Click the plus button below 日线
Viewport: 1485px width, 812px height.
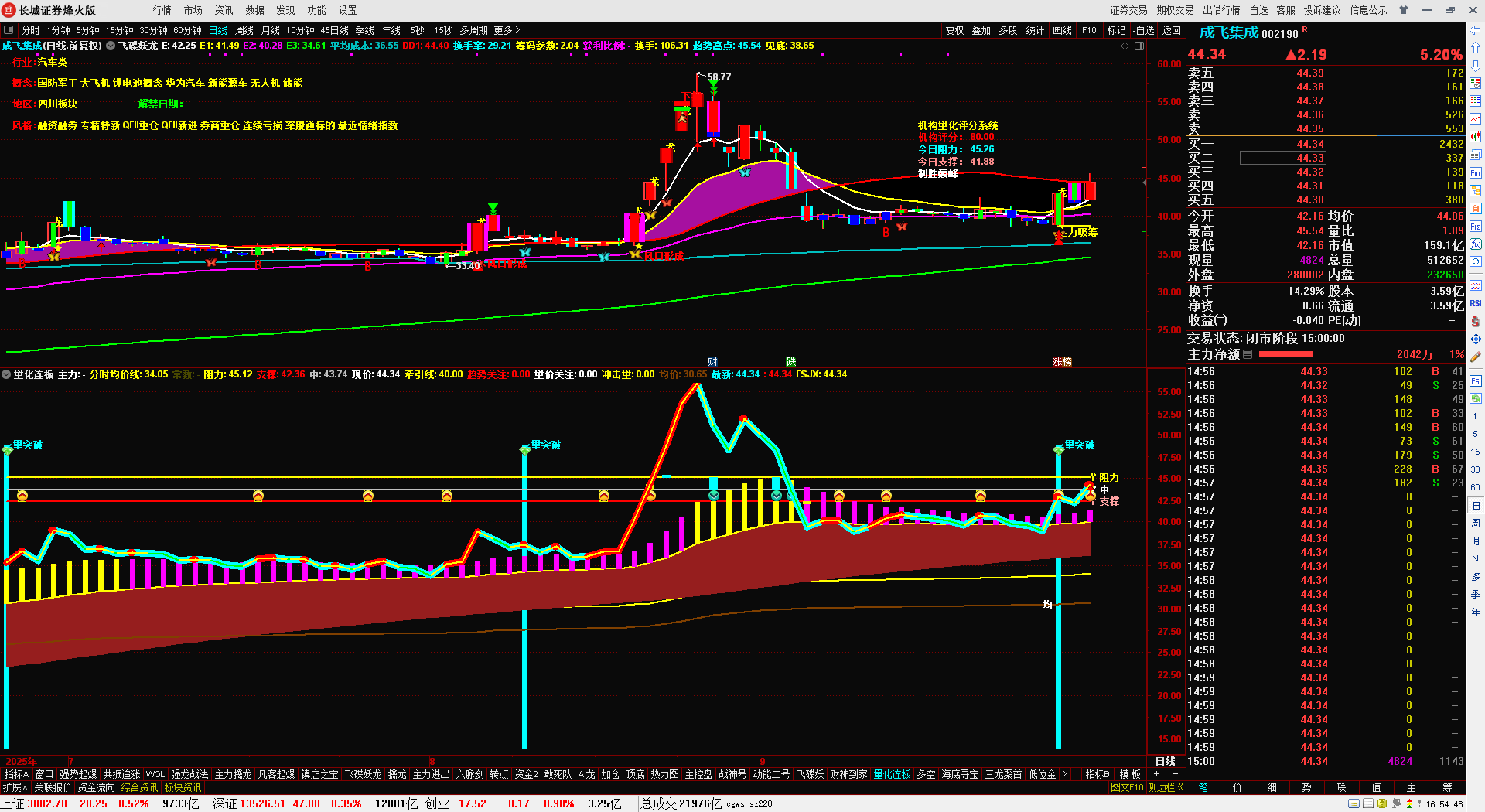pyautogui.click(x=1156, y=774)
